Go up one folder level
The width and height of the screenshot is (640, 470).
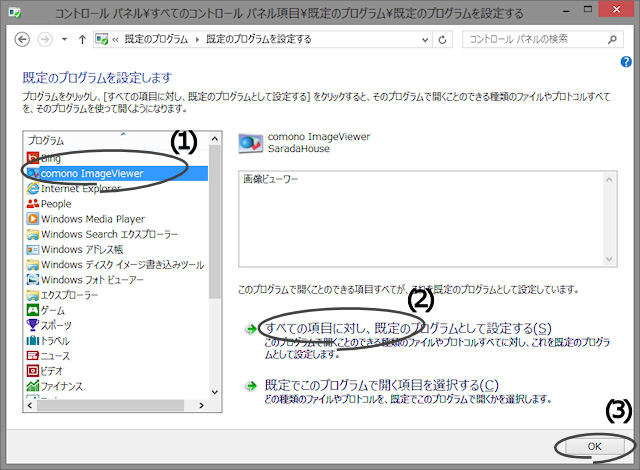[82, 40]
